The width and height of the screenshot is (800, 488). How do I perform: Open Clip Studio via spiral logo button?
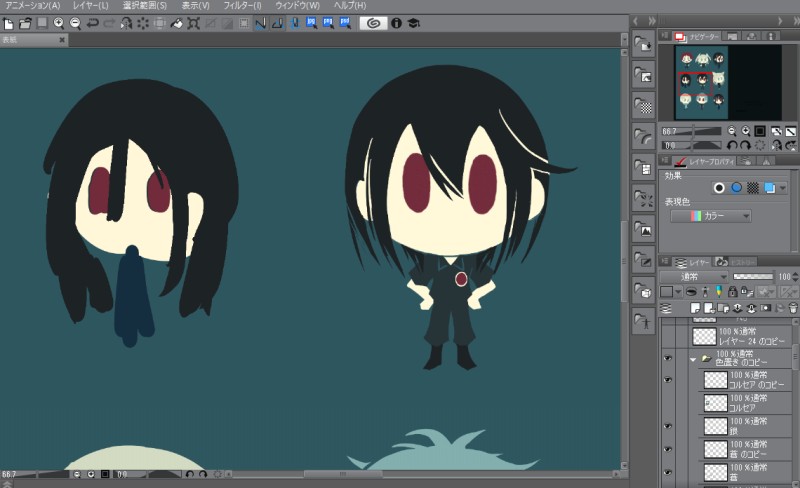373,23
